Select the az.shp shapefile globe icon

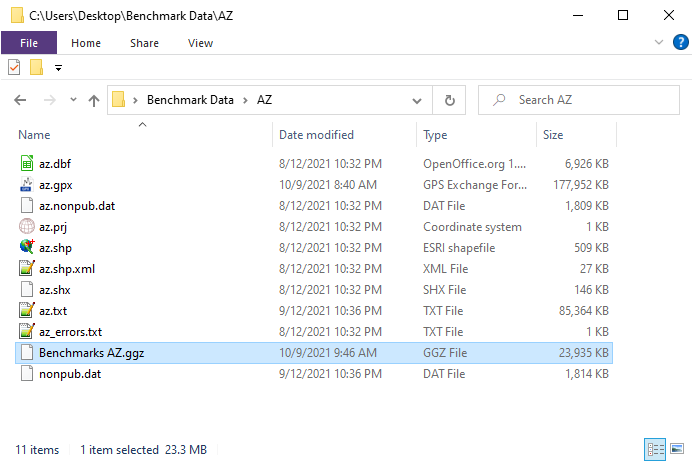pos(27,247)
